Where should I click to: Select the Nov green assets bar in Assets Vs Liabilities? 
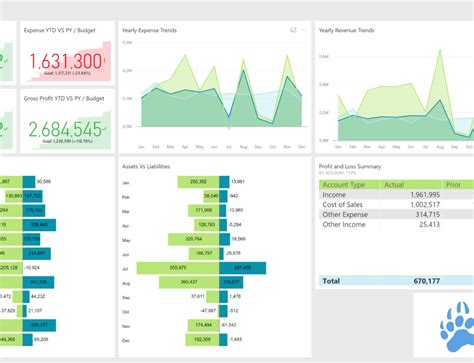point(204,325)
